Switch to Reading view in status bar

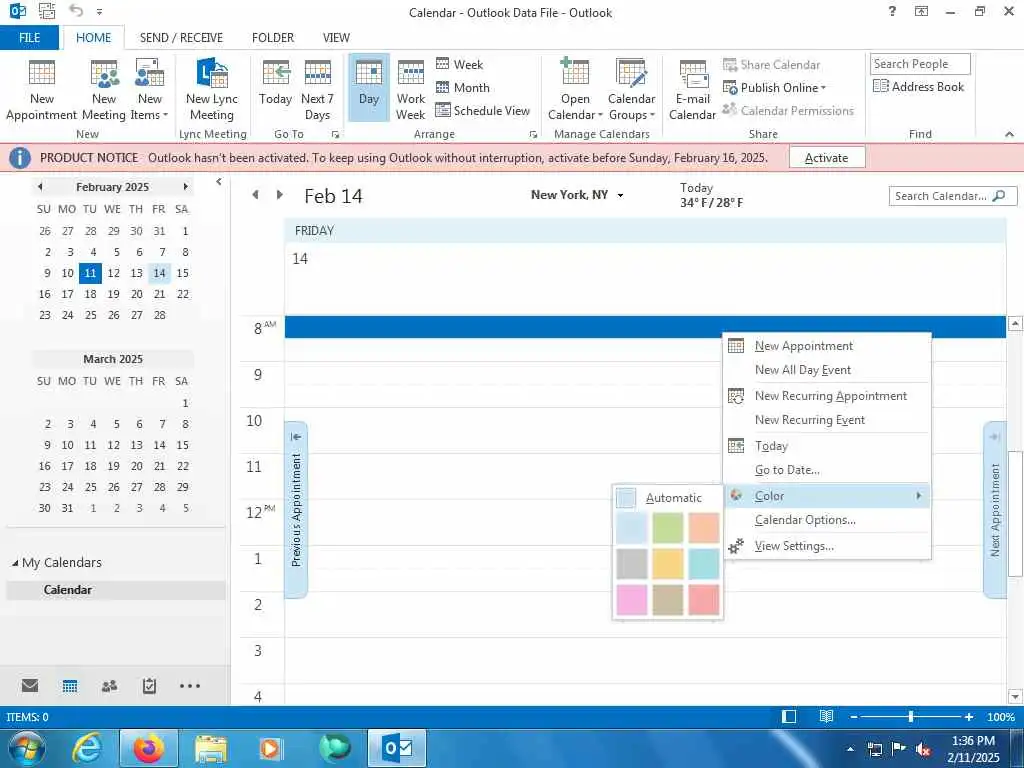826,716
